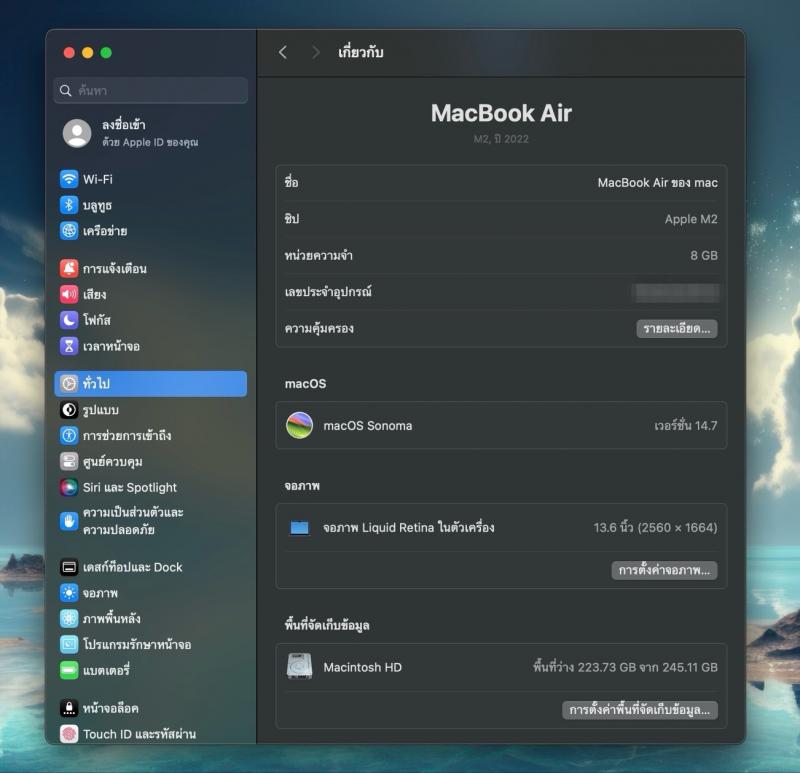
Task: Click the Wi-Fi icon in sidebar
Action: (69, 179)
